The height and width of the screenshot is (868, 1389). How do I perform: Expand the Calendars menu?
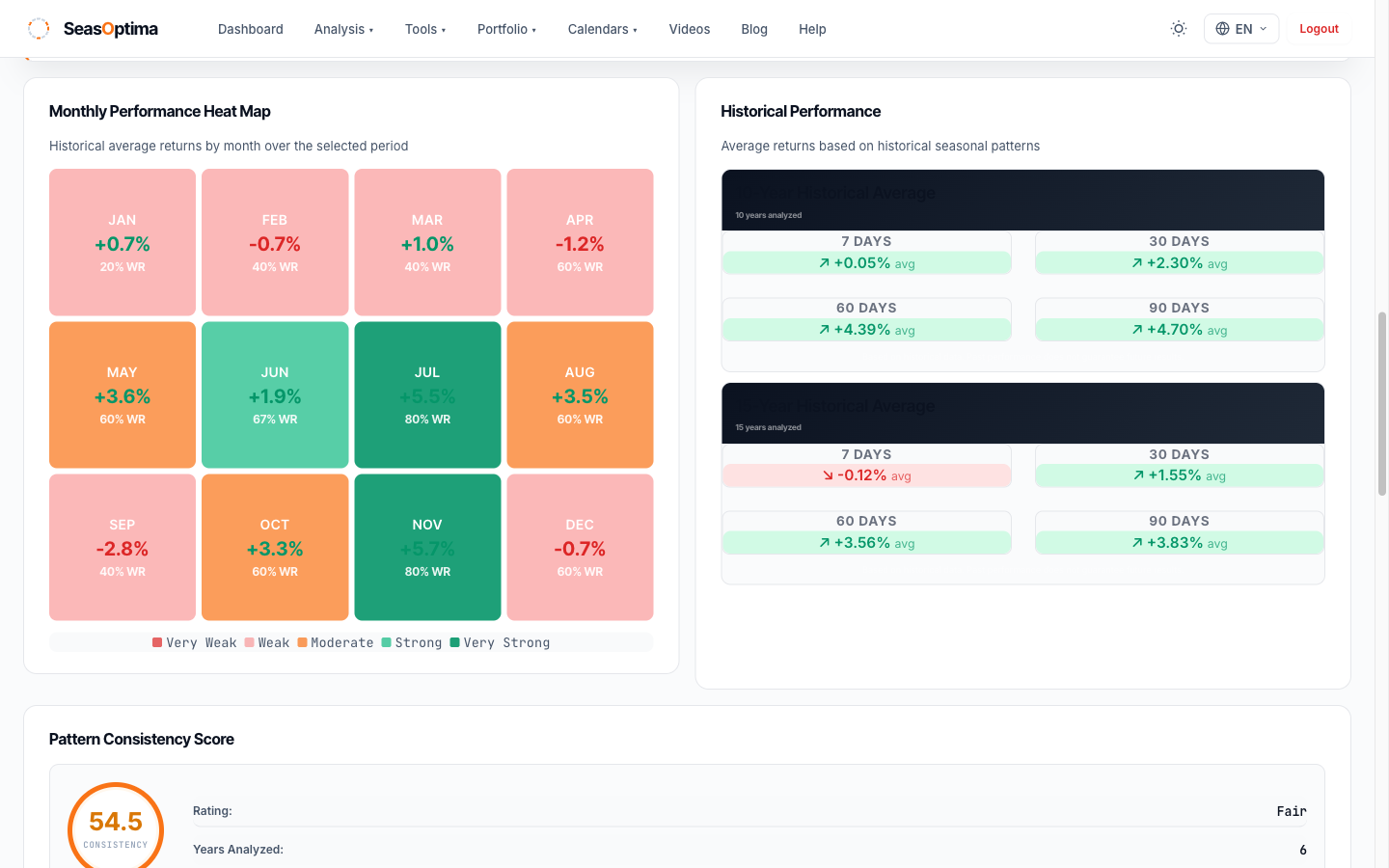602,29
